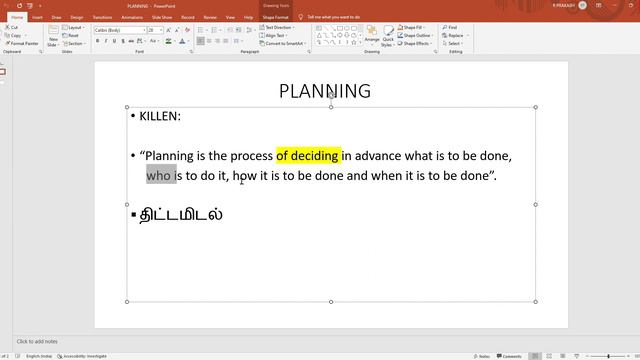Open the Shape Outline dropdown
This screenshot has width=640, height=360.
(416, 36)
